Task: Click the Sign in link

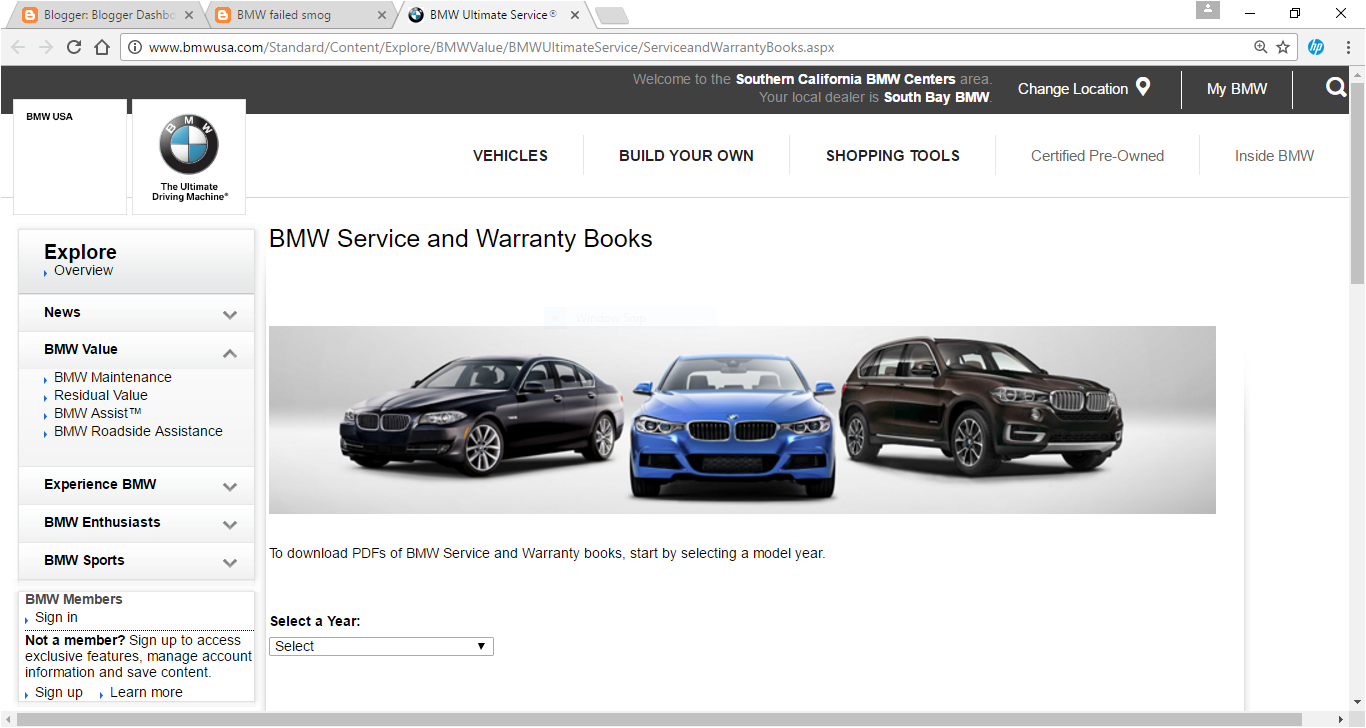Action: pos(56,618)
